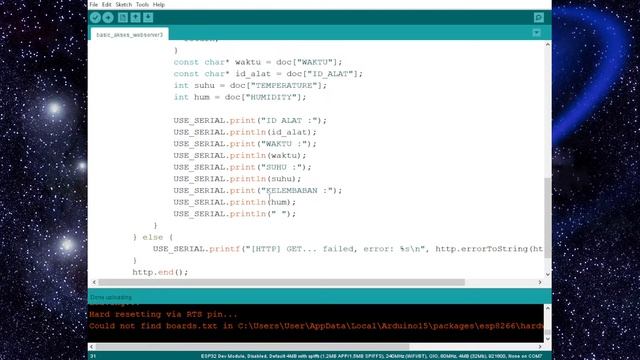Click the 'http.end();' code line

click(160, 272)
